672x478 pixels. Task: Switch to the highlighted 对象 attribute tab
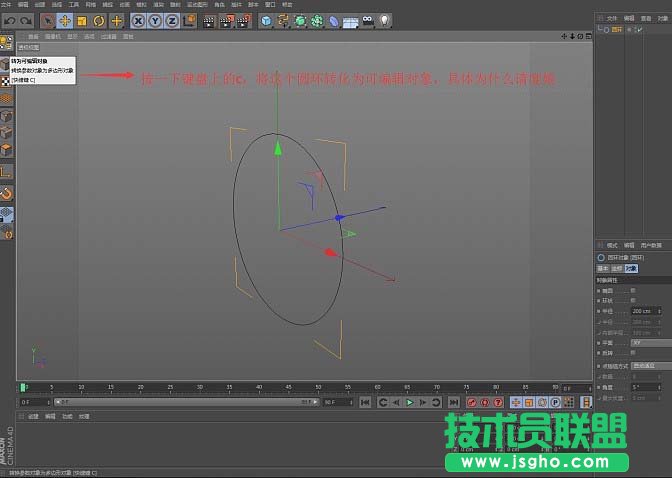[631, 268]
